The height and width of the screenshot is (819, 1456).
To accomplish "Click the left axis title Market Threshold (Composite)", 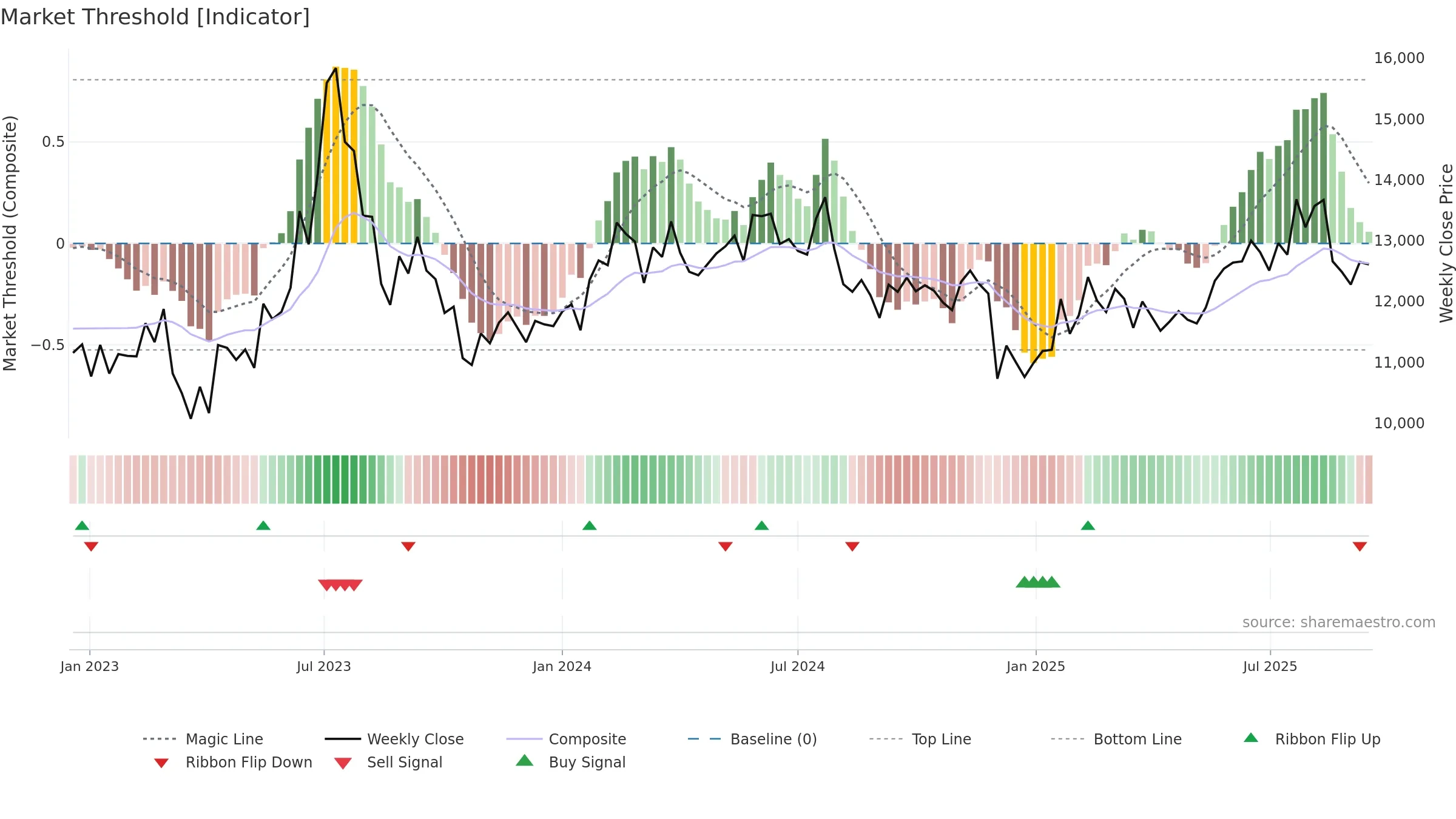I will 10,243.
